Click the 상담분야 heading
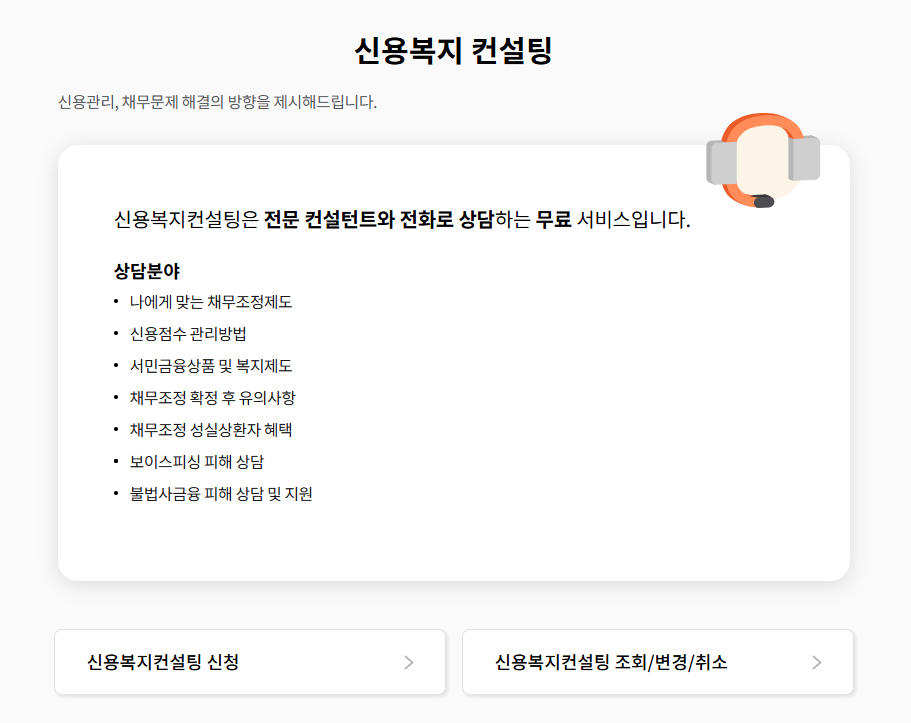This screenshot has width=911, height=723. tap(147, 271)
